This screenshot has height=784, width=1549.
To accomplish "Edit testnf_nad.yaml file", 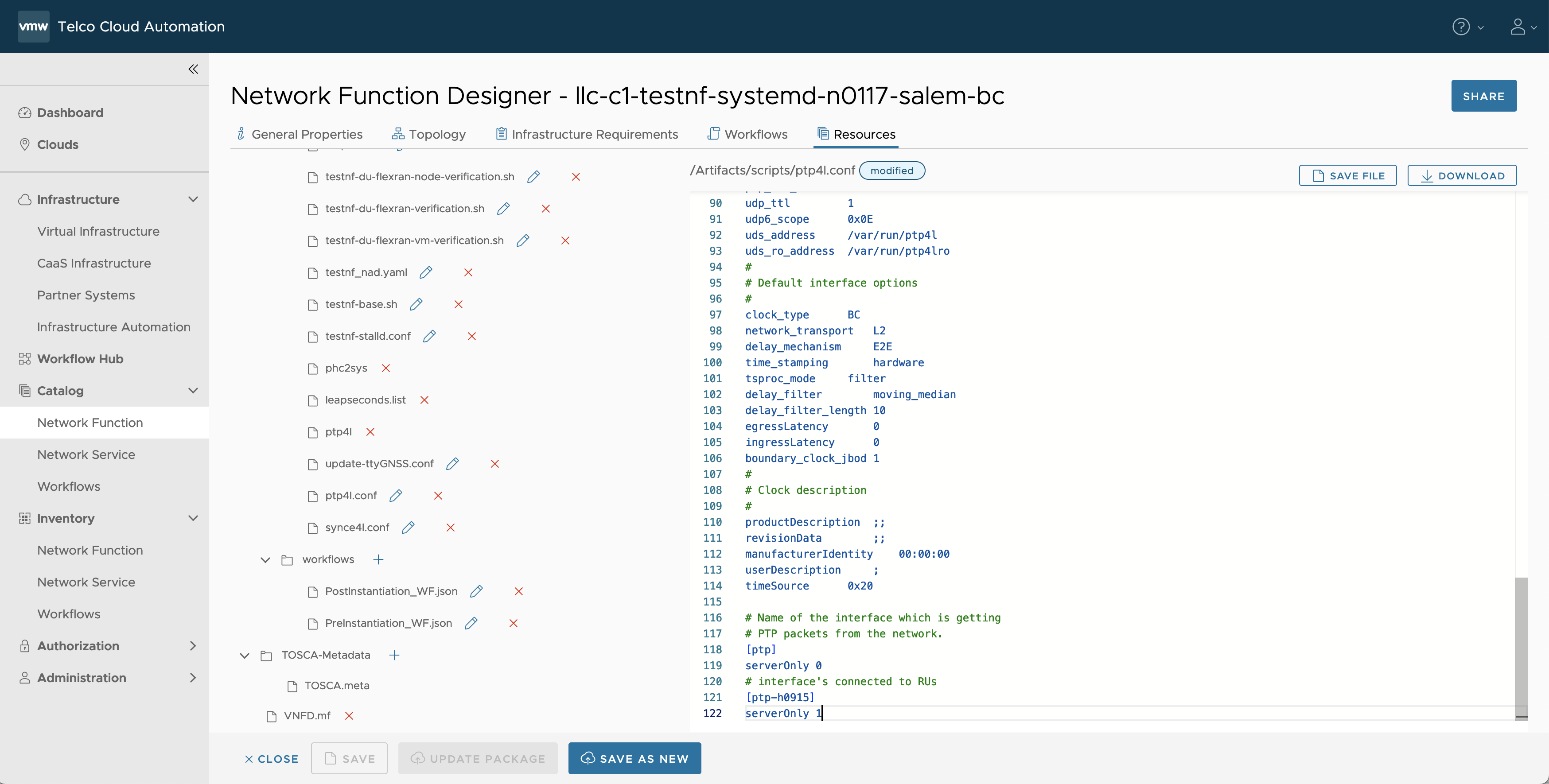I will tap(426, 272).
